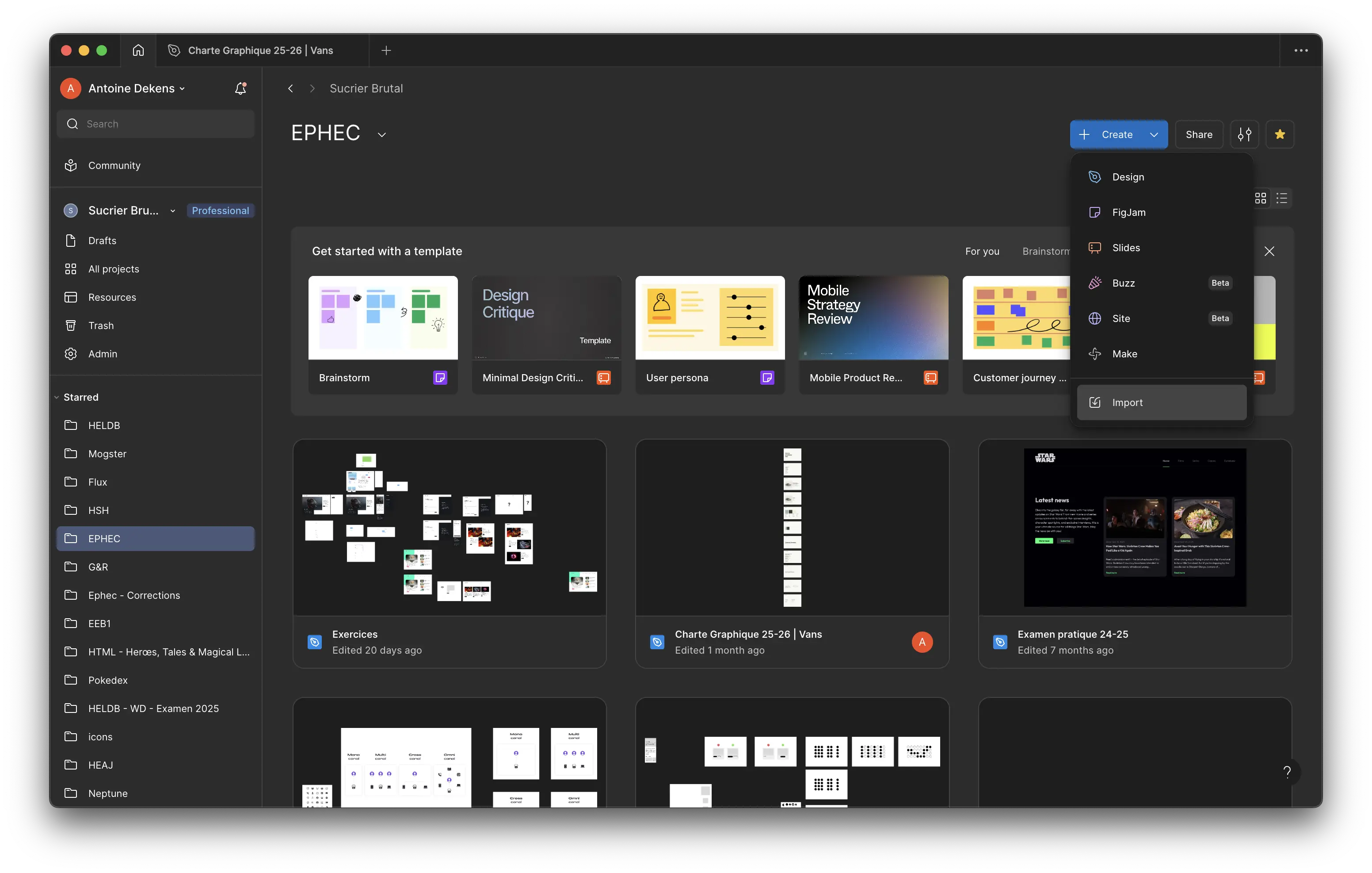The width and height of the screenshot is (1372, 873).
Task: Choose FigJam from the Create menu
Action: click(x=1128, y=212)
